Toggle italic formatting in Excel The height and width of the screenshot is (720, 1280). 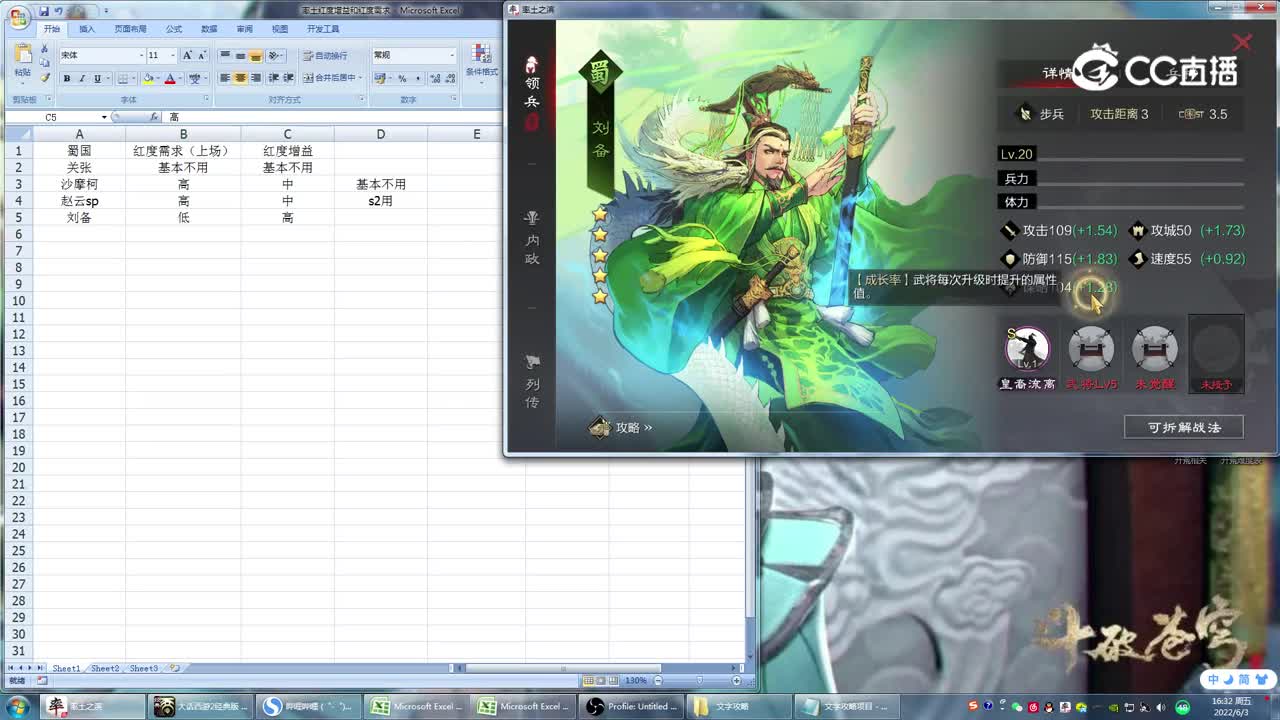(82, 78)
